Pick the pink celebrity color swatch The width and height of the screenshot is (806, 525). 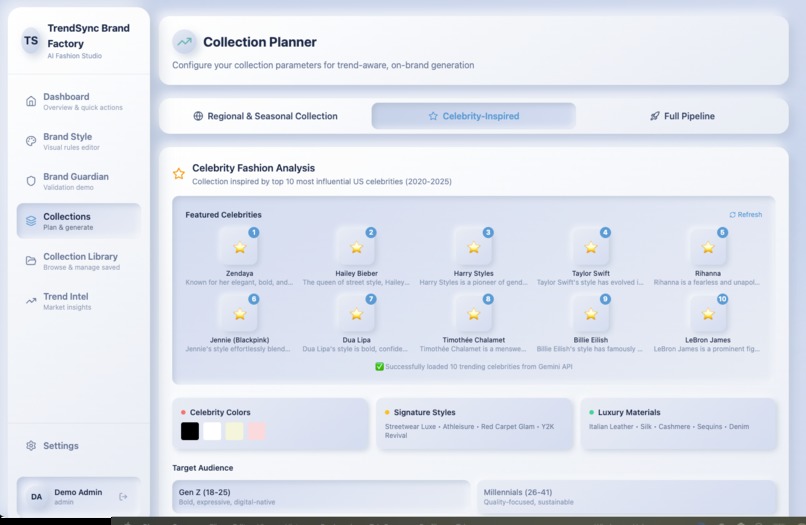257,431
